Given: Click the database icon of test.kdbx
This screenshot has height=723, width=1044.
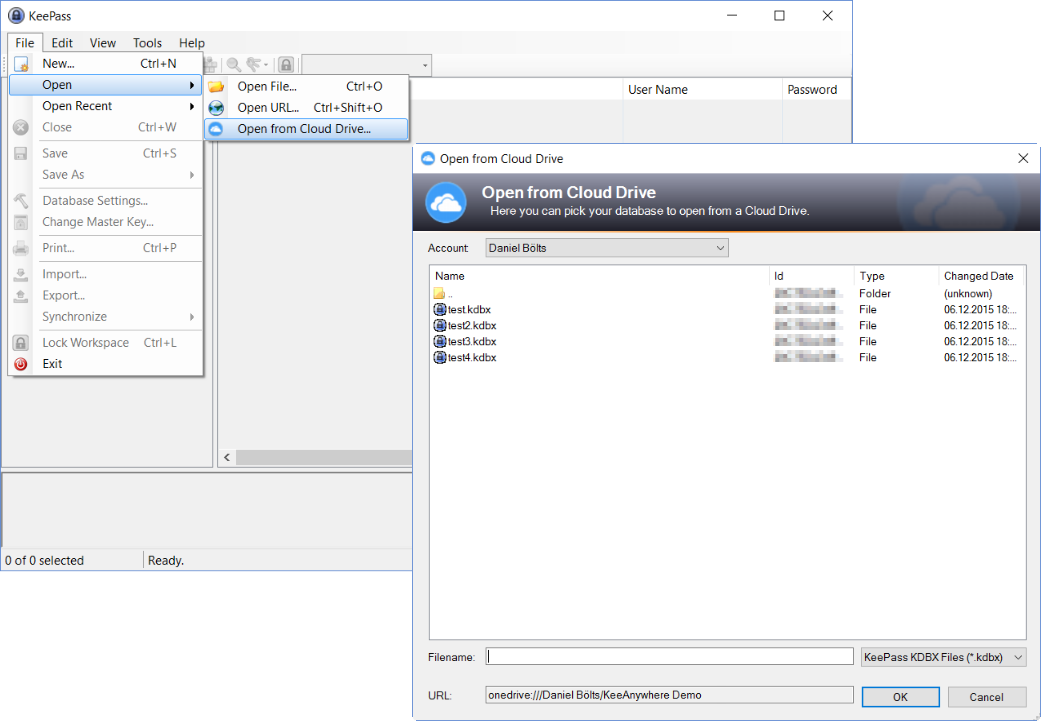Looking at the screenshot, I should click(x=439, y=310).
